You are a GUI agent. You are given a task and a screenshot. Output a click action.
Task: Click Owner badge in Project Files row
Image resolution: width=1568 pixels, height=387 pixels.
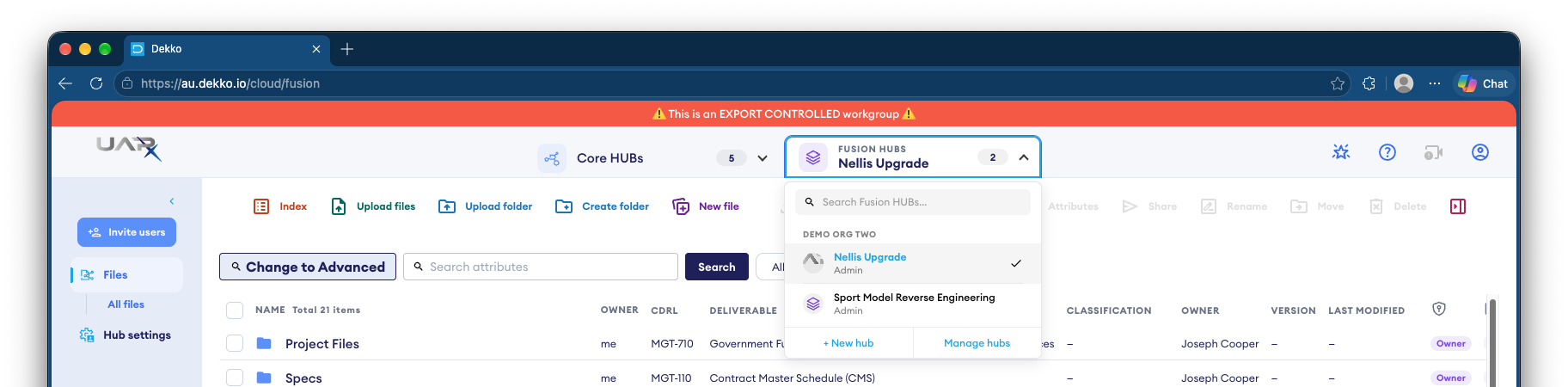(x=1451, y=343)
